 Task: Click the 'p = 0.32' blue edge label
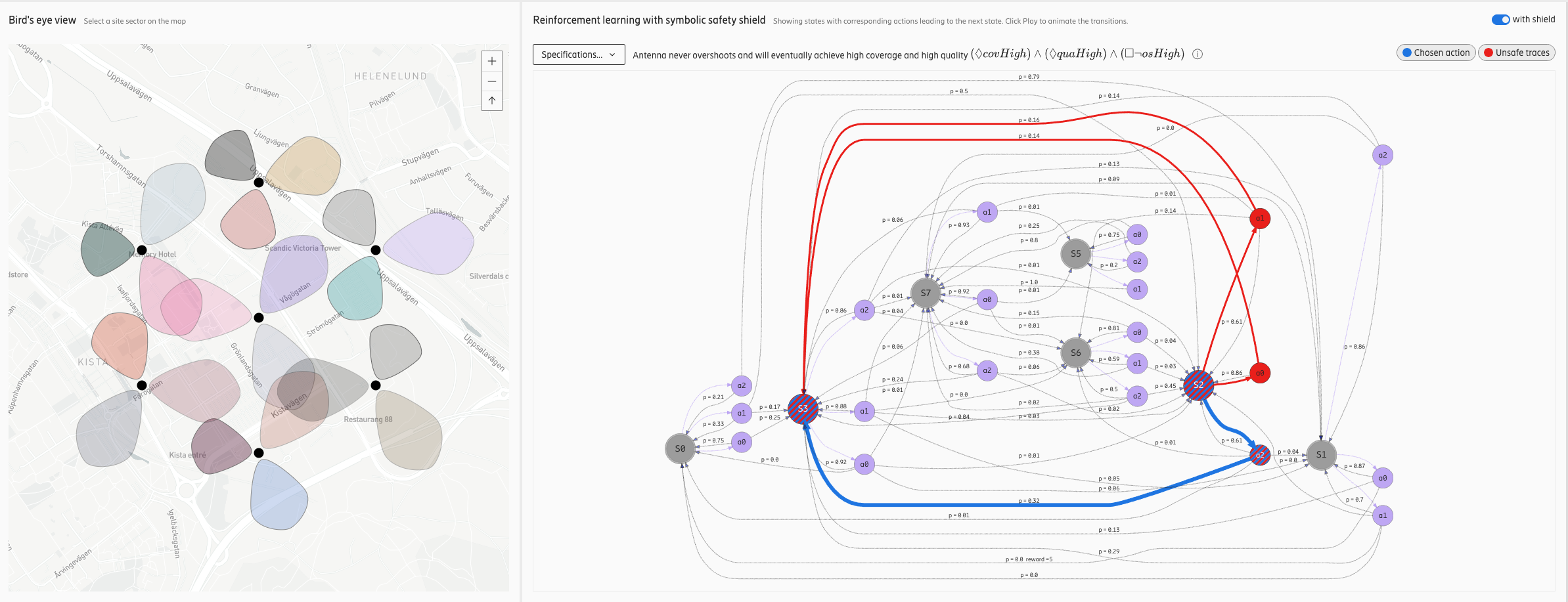coord(1029,501)
